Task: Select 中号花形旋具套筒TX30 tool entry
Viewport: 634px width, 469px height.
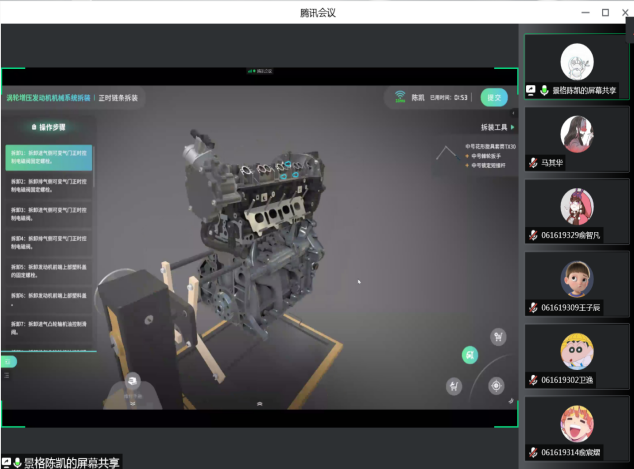Action: click(x=490, y=145)
